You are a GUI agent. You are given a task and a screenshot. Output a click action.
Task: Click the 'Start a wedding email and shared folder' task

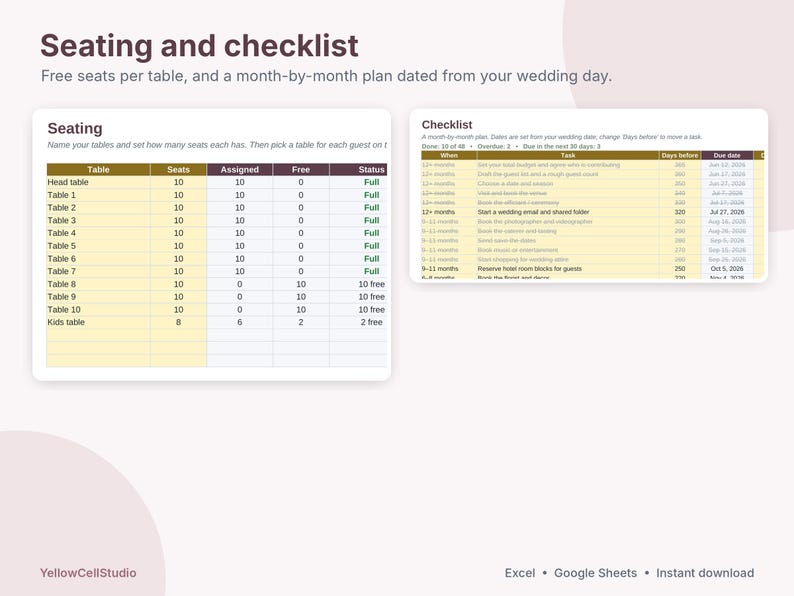[x=533, y=212]
